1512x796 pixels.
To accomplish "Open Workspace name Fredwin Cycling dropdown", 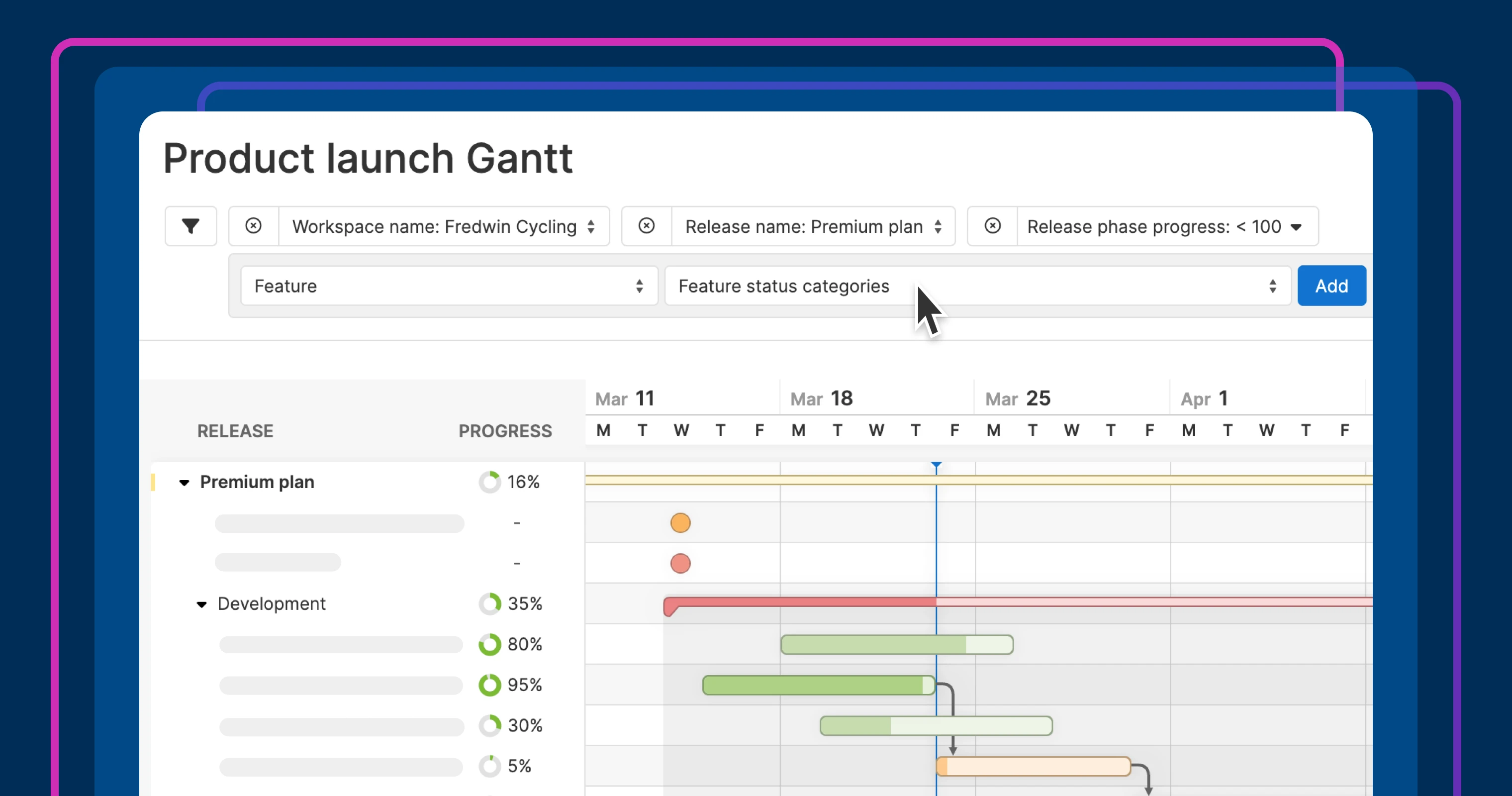I will point(444,226).
